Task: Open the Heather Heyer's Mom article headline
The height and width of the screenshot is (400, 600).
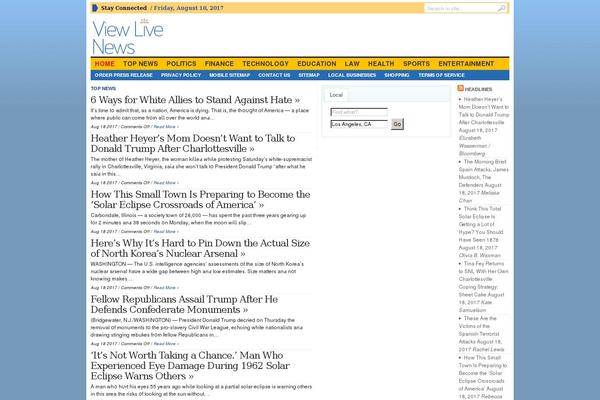Action: click(193, 144)
